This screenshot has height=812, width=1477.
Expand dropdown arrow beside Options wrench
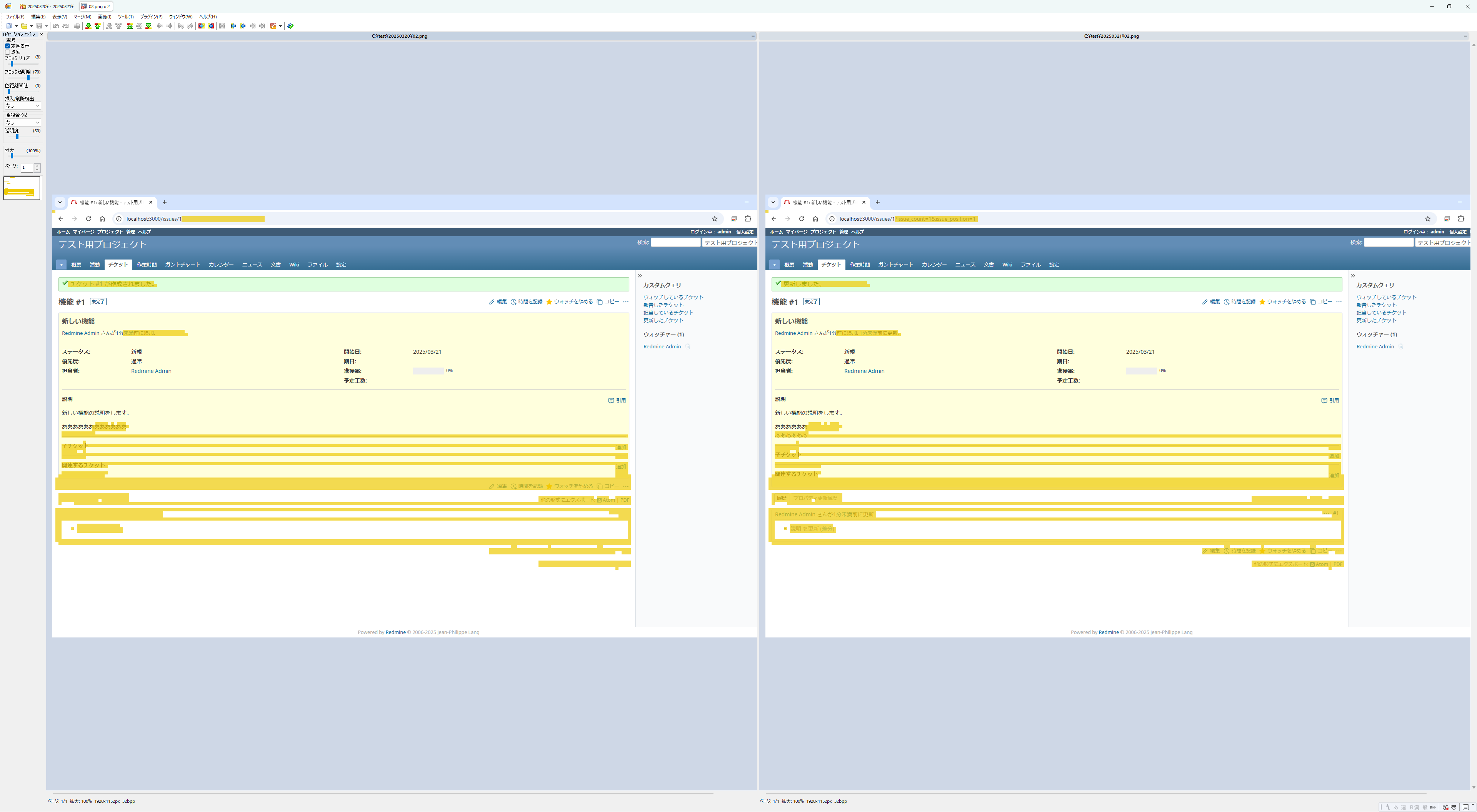pyautogui.click(x=280, y=26)
